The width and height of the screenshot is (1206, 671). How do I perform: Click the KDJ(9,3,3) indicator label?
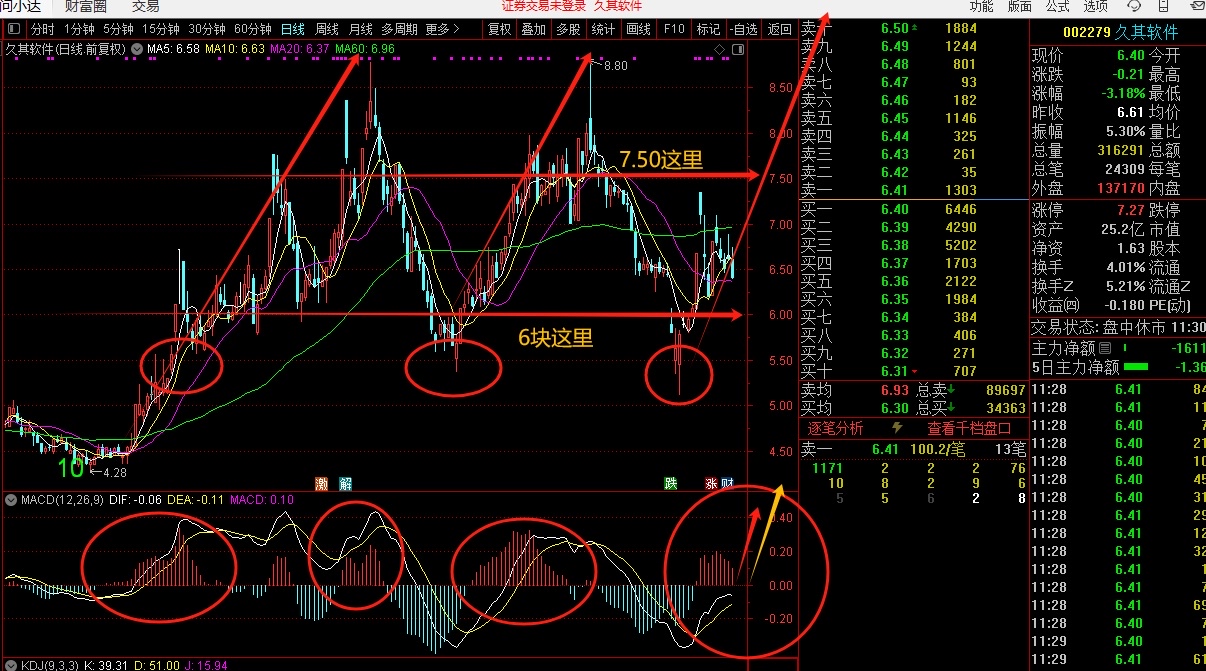point(51,664)
